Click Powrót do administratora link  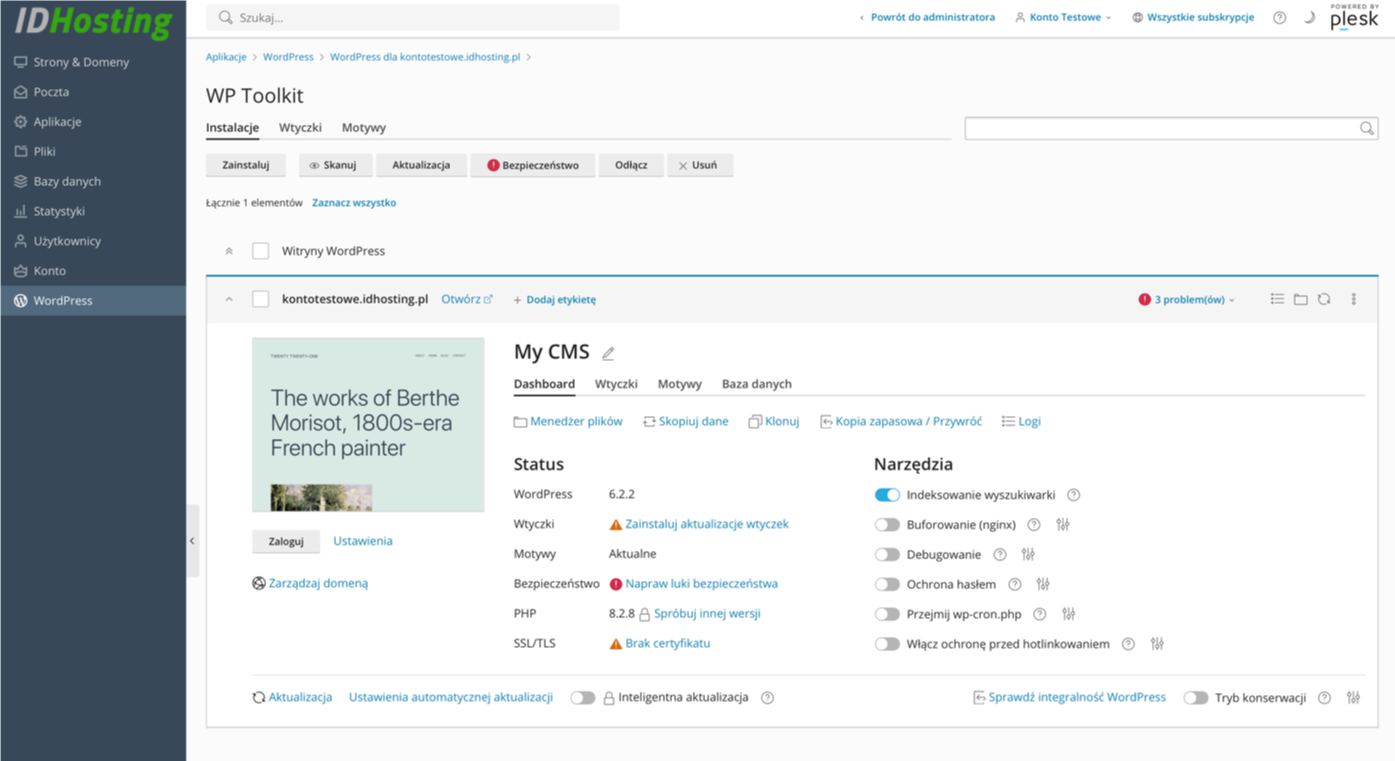(x=927, y=17)
